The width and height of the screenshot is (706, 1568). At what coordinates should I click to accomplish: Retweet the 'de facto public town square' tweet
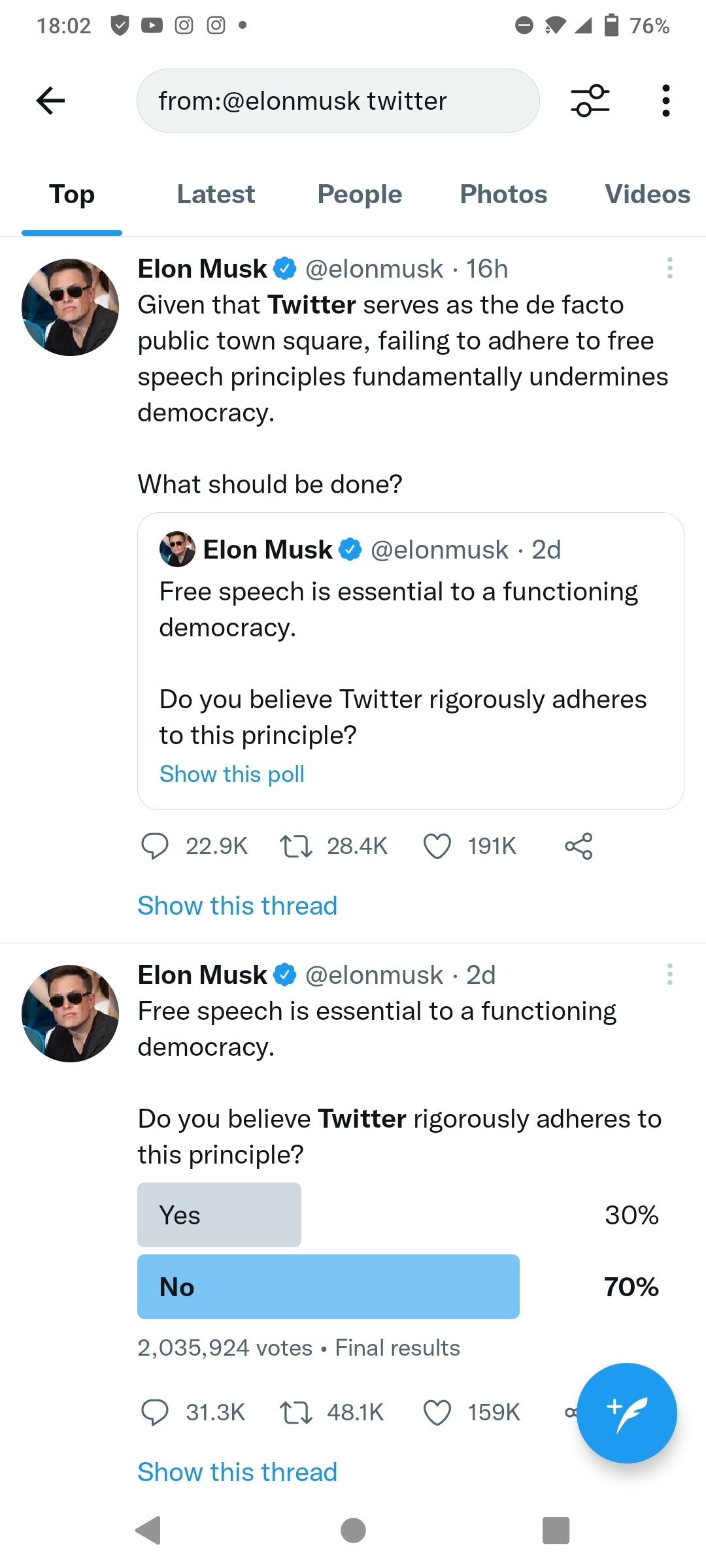(x=295, y=846)
